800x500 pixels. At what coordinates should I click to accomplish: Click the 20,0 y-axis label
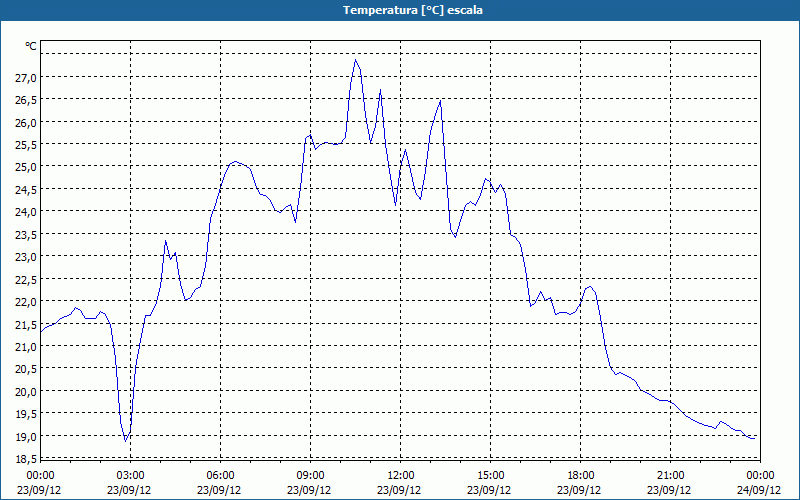click(x=26, y=391)
